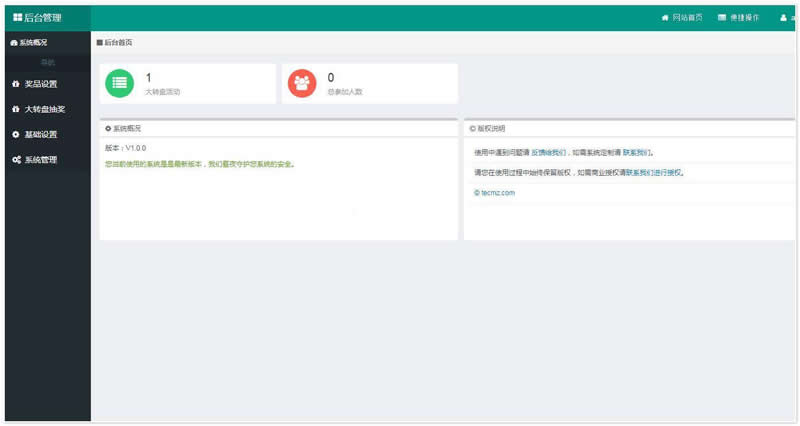The width and height of the screenshot is (800, 426).
Task: Open the 系统管理 sidebar menu
Action: (x=48, y=160)
